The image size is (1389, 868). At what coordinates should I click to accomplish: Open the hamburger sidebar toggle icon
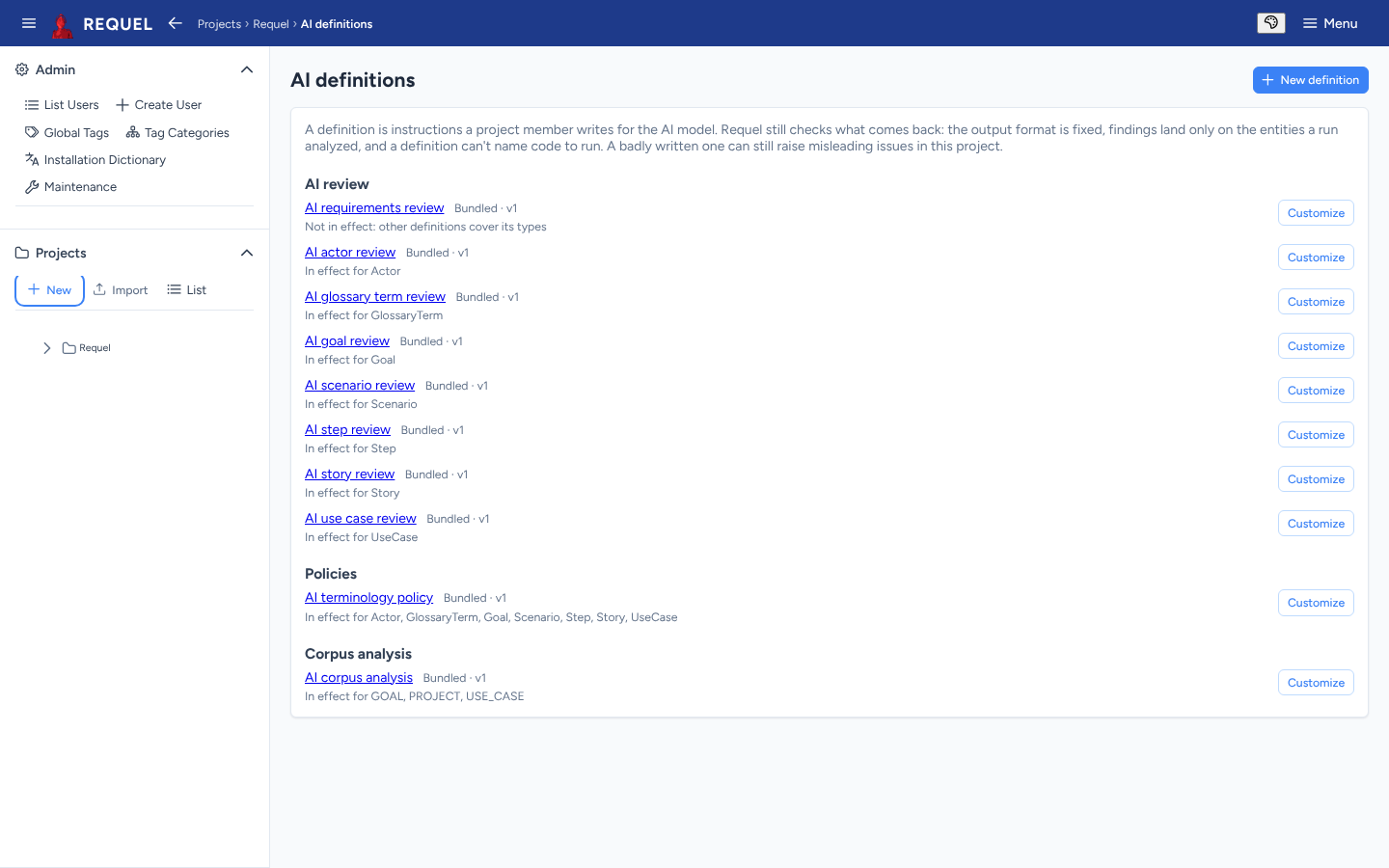pyautogui.click(x=29, y=23)
